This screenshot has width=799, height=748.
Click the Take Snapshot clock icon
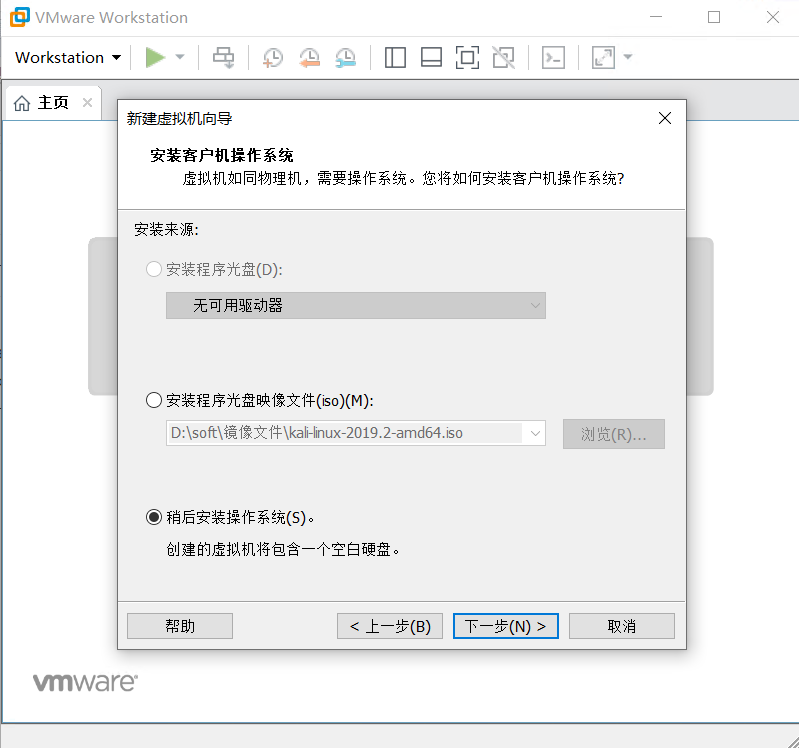tap(273, 58)
